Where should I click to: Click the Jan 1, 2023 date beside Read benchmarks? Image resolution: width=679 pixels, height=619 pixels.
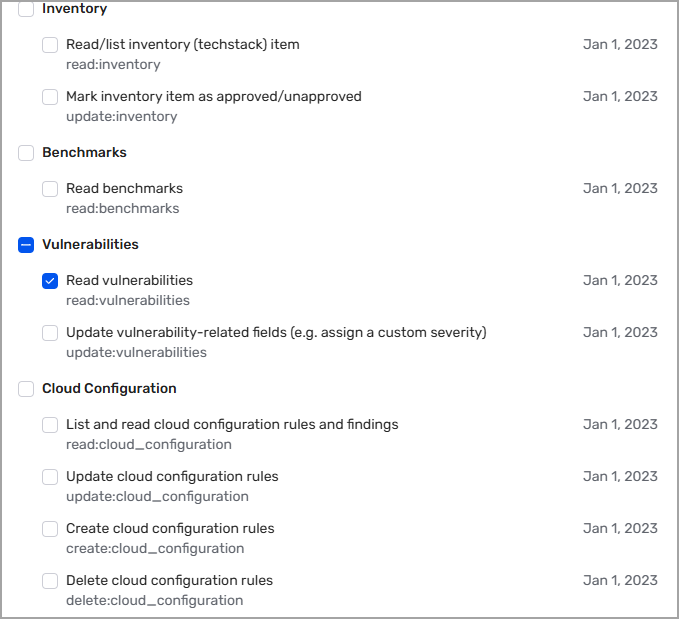click(620, 188)
